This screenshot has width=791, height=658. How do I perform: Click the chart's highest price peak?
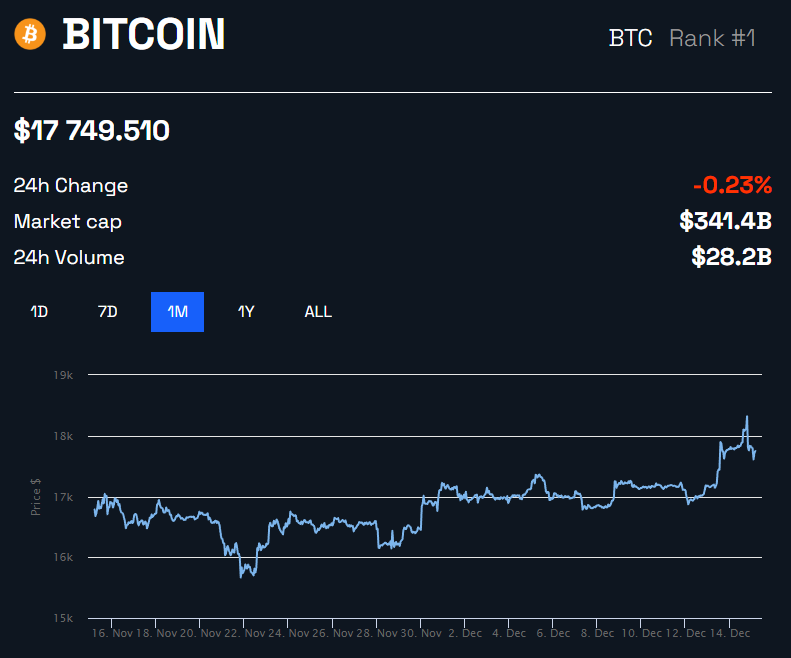746,417
